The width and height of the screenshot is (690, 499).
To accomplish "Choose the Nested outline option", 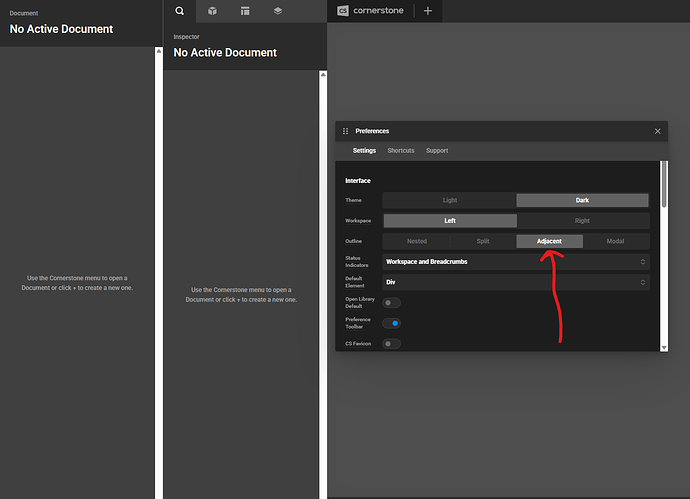I will point(416,241).
